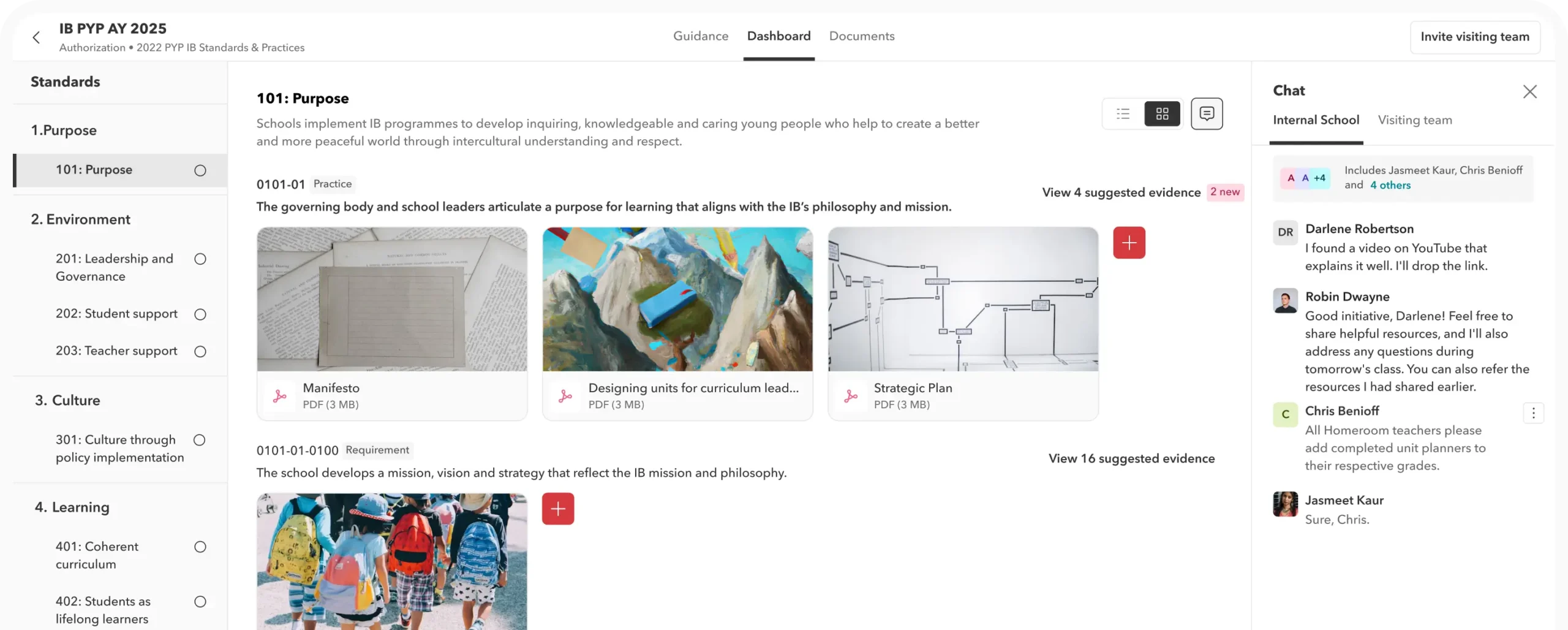
Task: Click Darlene Robertson's DR avatar
Action: click(x=1285, y=232)
